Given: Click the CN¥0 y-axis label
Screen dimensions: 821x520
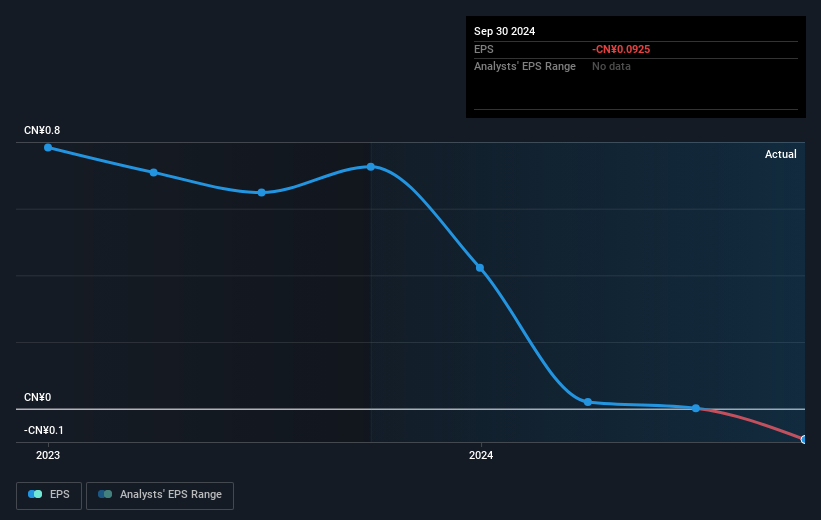Looking at the screenshot, I should coord(38,397).
